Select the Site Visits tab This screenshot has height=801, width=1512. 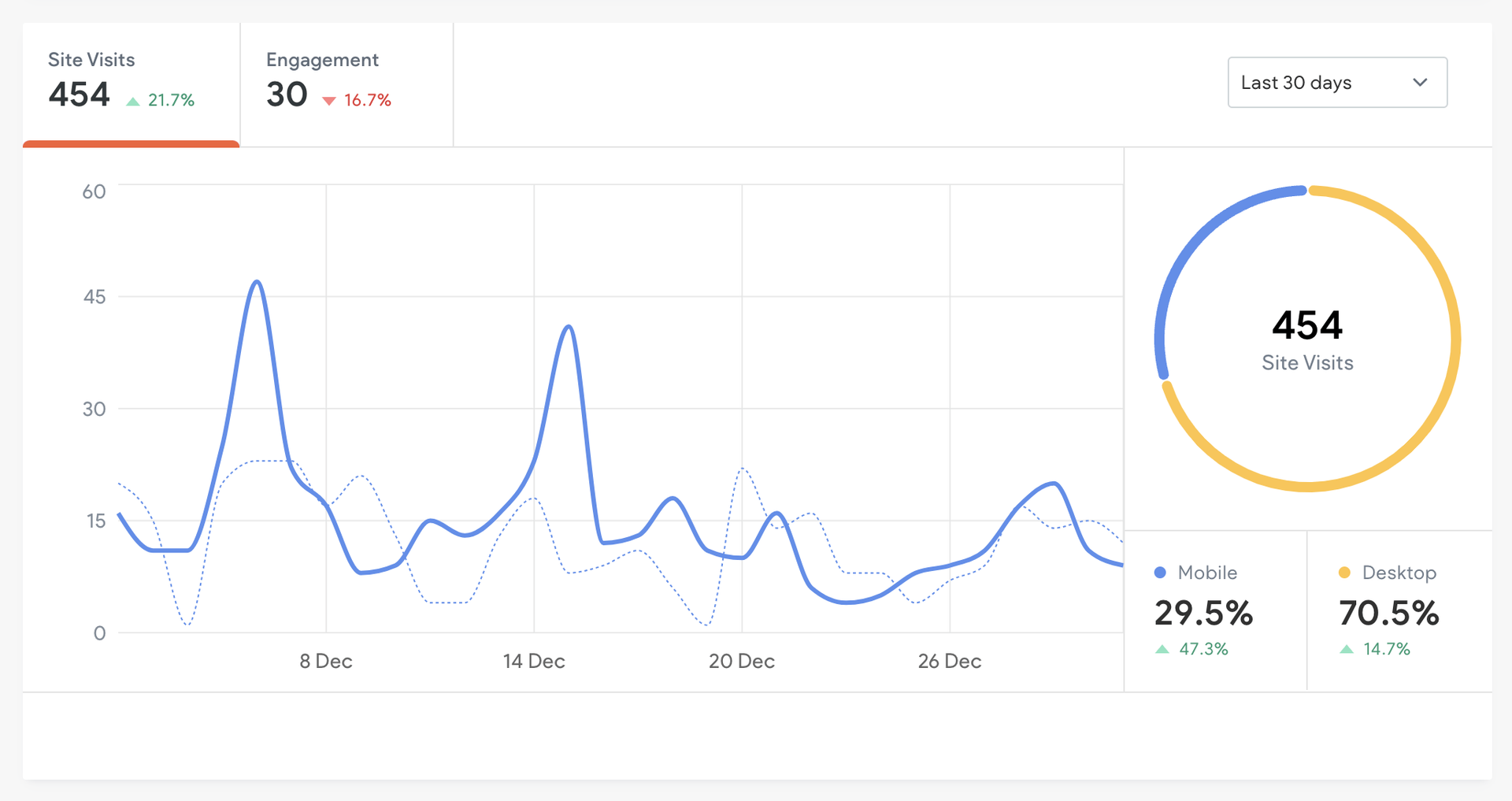coord(131,83)
